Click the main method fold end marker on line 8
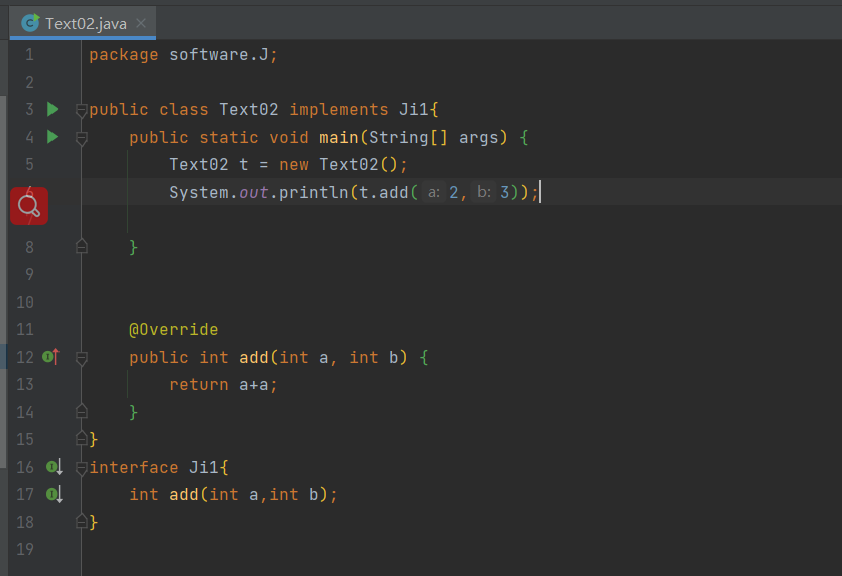The image size is (842, 576). click(82, 246)
